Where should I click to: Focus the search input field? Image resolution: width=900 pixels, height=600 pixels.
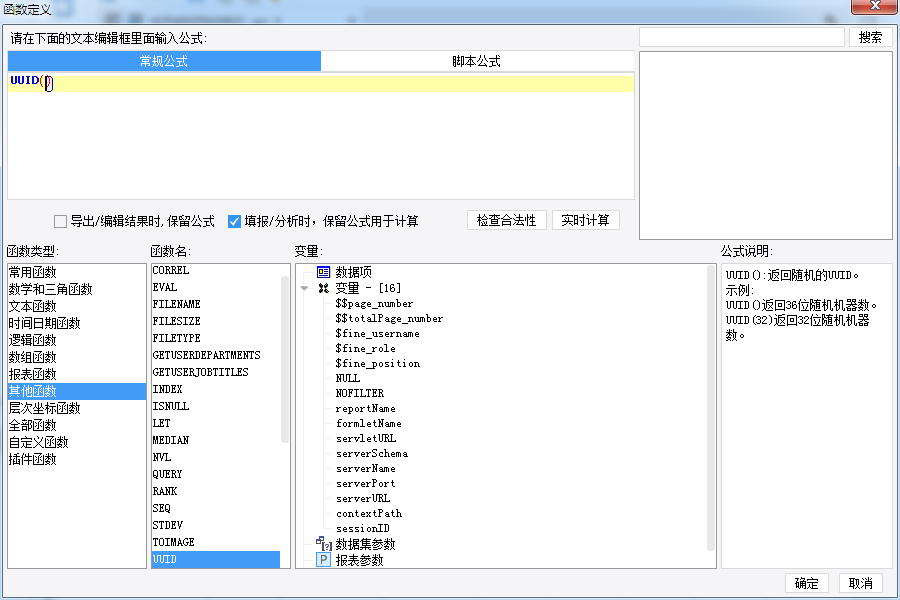point(742,37)
